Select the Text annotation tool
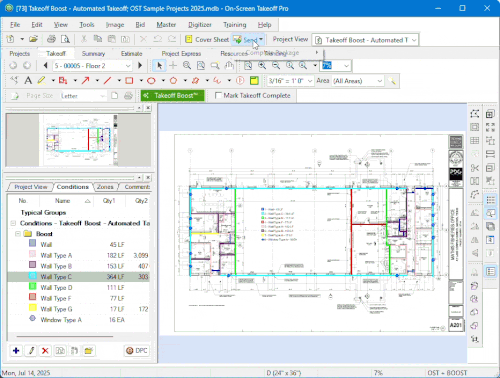The image size is (500, 378). coord(28,81)
